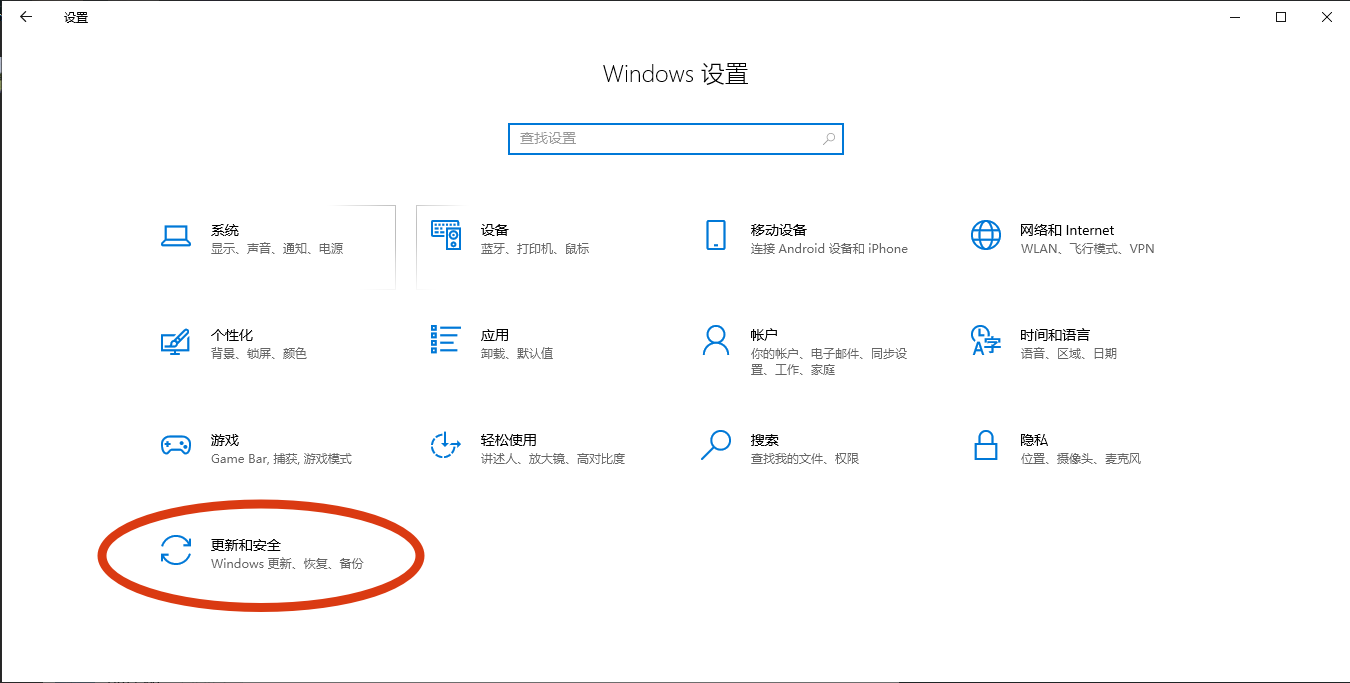
Task: Open the 轻松使用 dashed clock icon
Action: (x=445, y=445)
